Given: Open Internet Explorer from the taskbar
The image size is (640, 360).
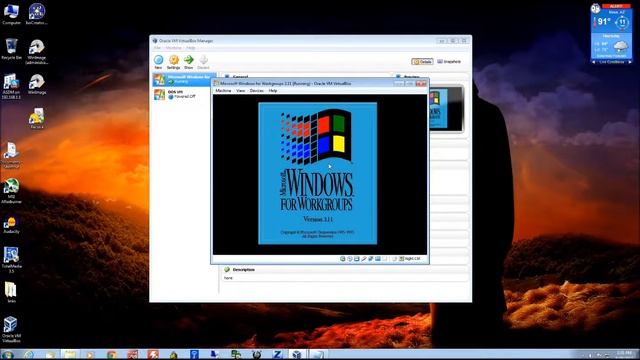Looking at the screenshot, I should pyautogui.click(x=29, y=355).
